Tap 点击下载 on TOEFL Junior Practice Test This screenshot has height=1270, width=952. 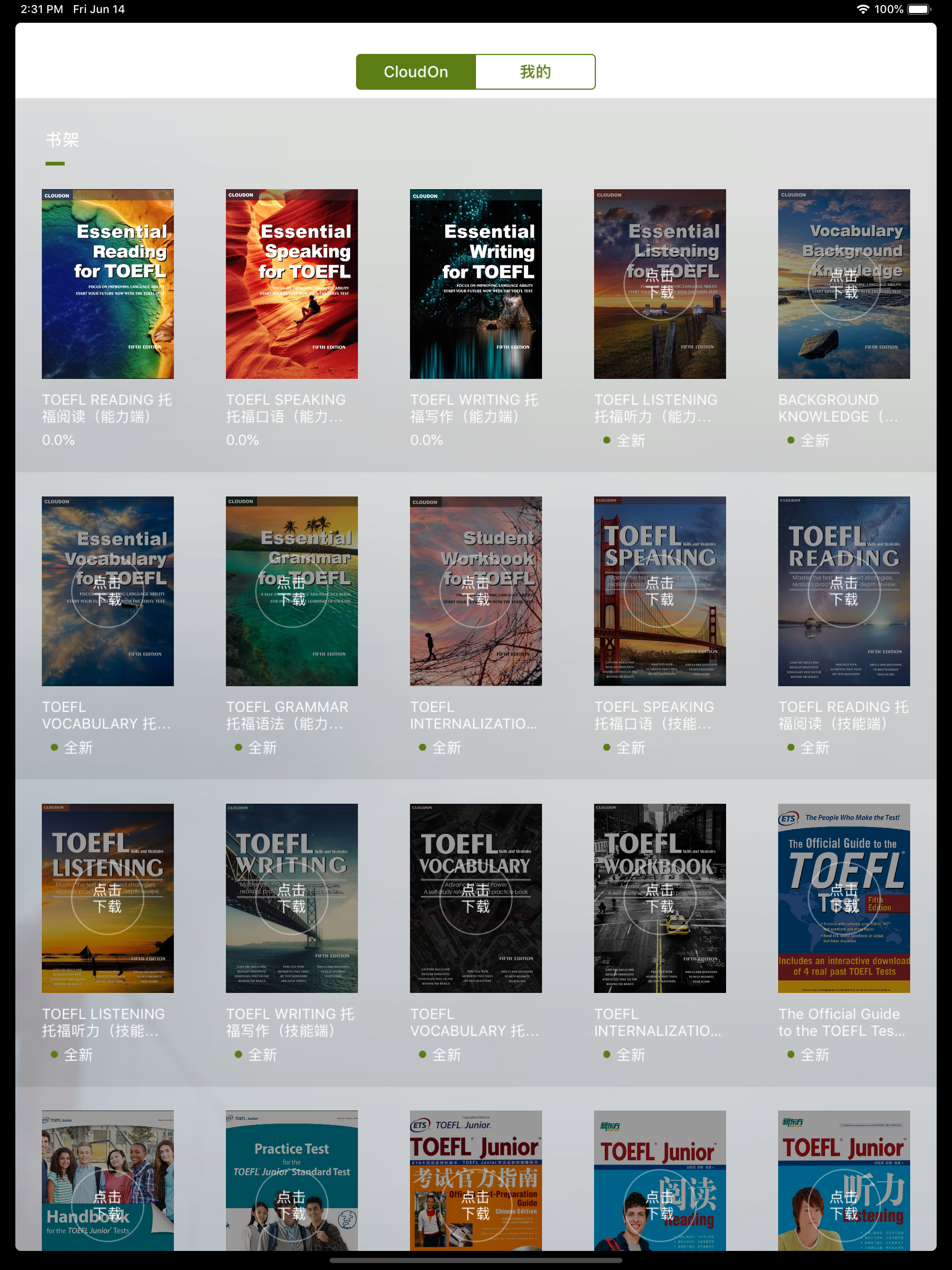tap(291, 1205)
